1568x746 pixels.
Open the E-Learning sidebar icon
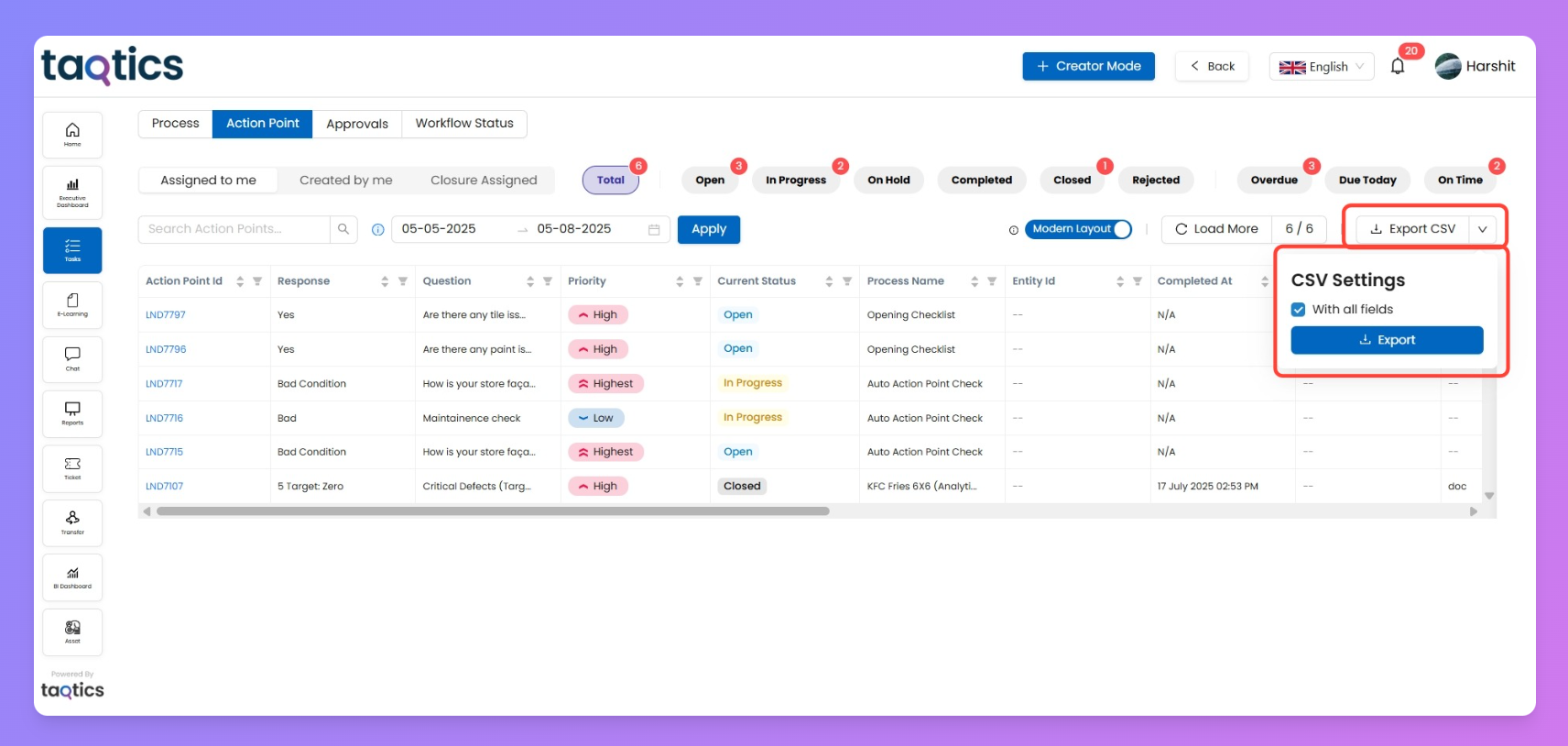[72, 304]
